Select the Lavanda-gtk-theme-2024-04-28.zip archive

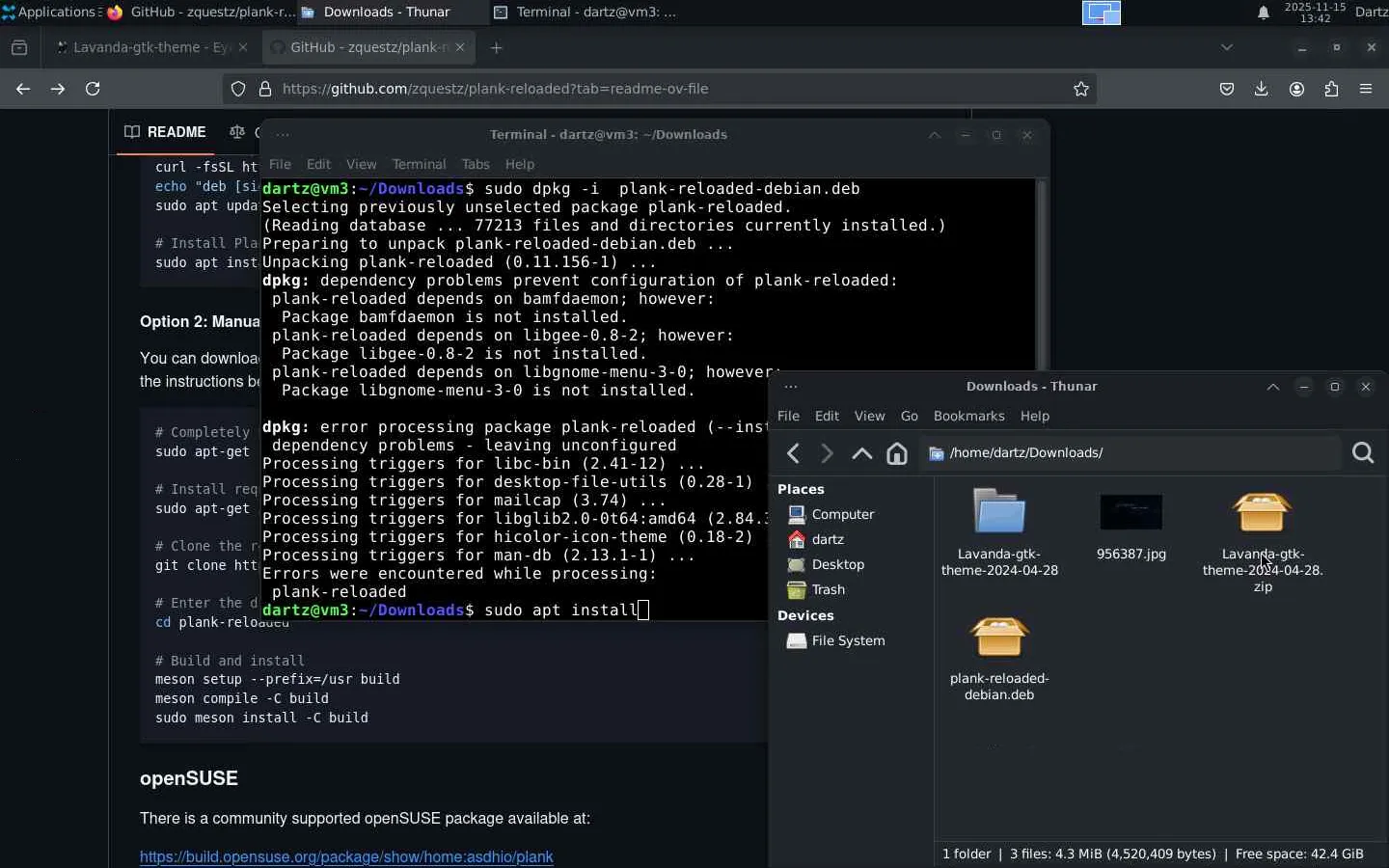1263,541
